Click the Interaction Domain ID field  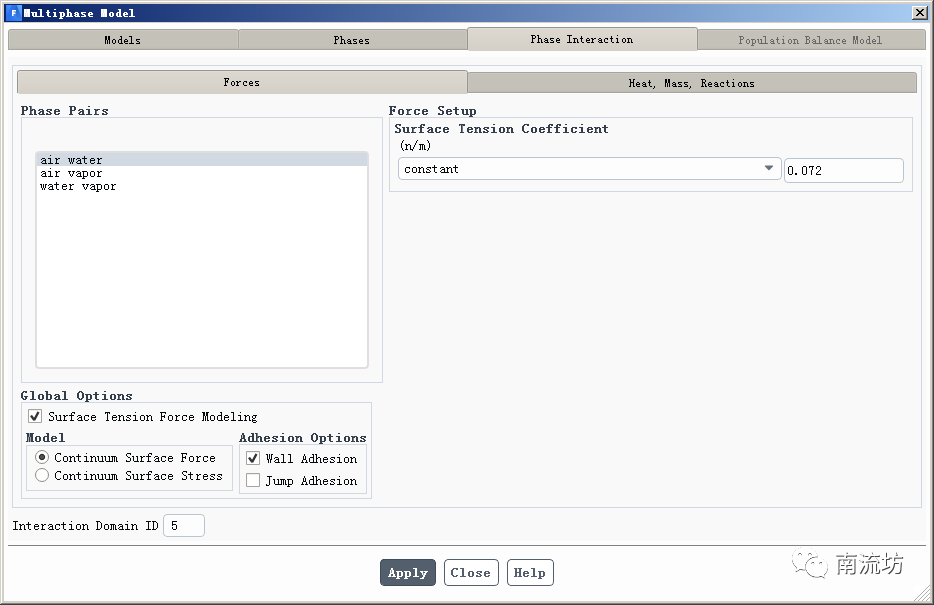coord(184,525)
